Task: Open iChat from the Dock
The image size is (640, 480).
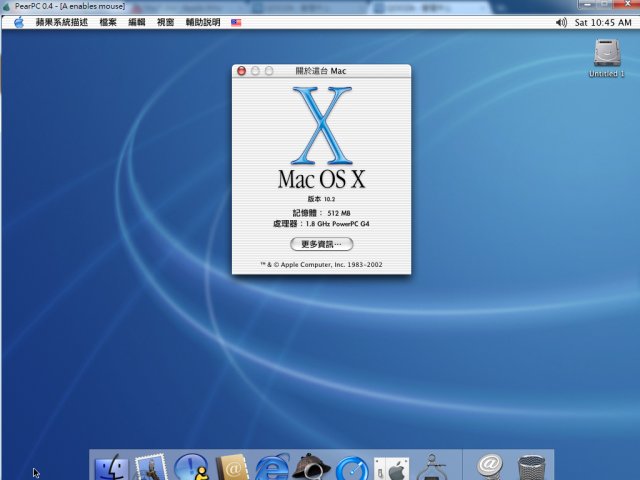Action: pos(191,467)
